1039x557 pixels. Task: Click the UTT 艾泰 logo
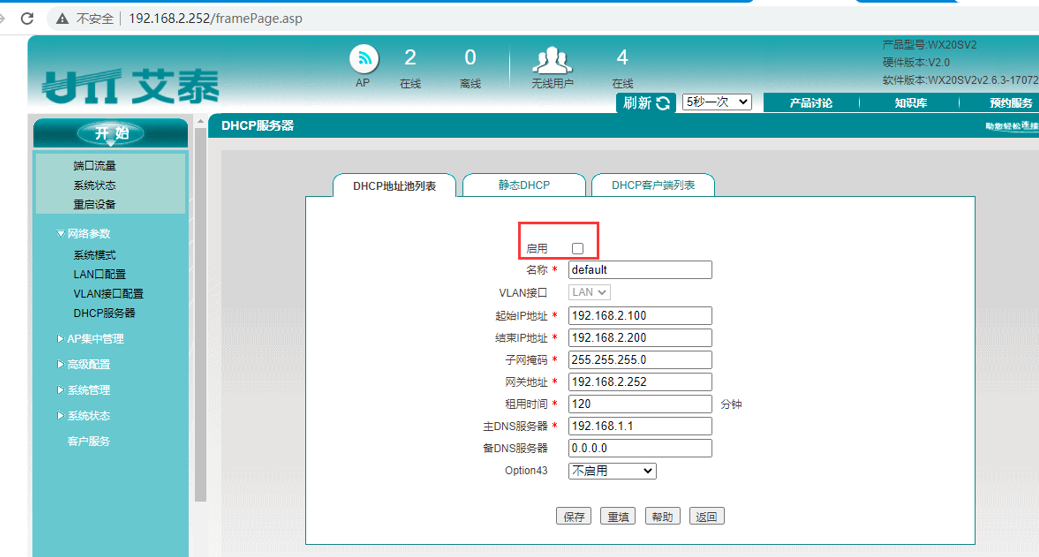coord(131,87)
